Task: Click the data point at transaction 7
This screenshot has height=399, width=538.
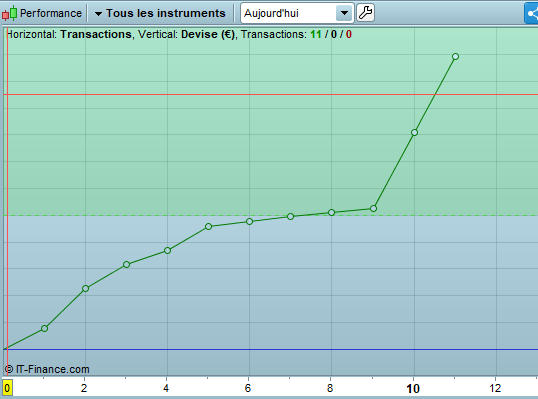Action: [x=291, y=216]
